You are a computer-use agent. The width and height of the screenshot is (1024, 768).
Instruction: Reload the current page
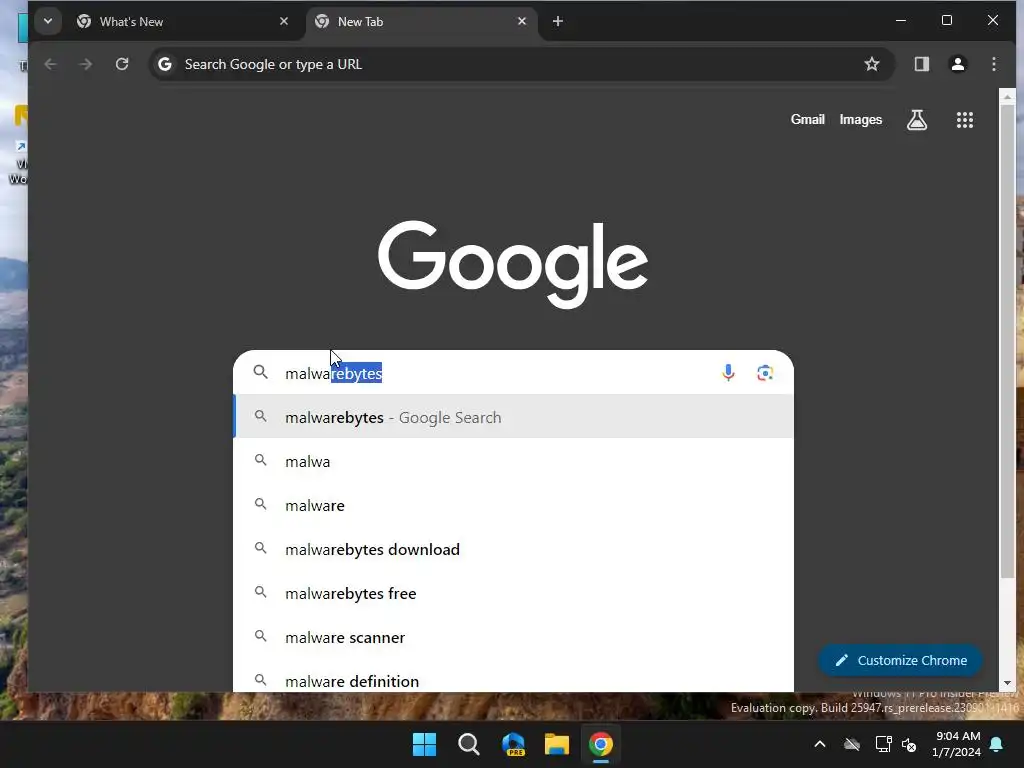(122, 64)
